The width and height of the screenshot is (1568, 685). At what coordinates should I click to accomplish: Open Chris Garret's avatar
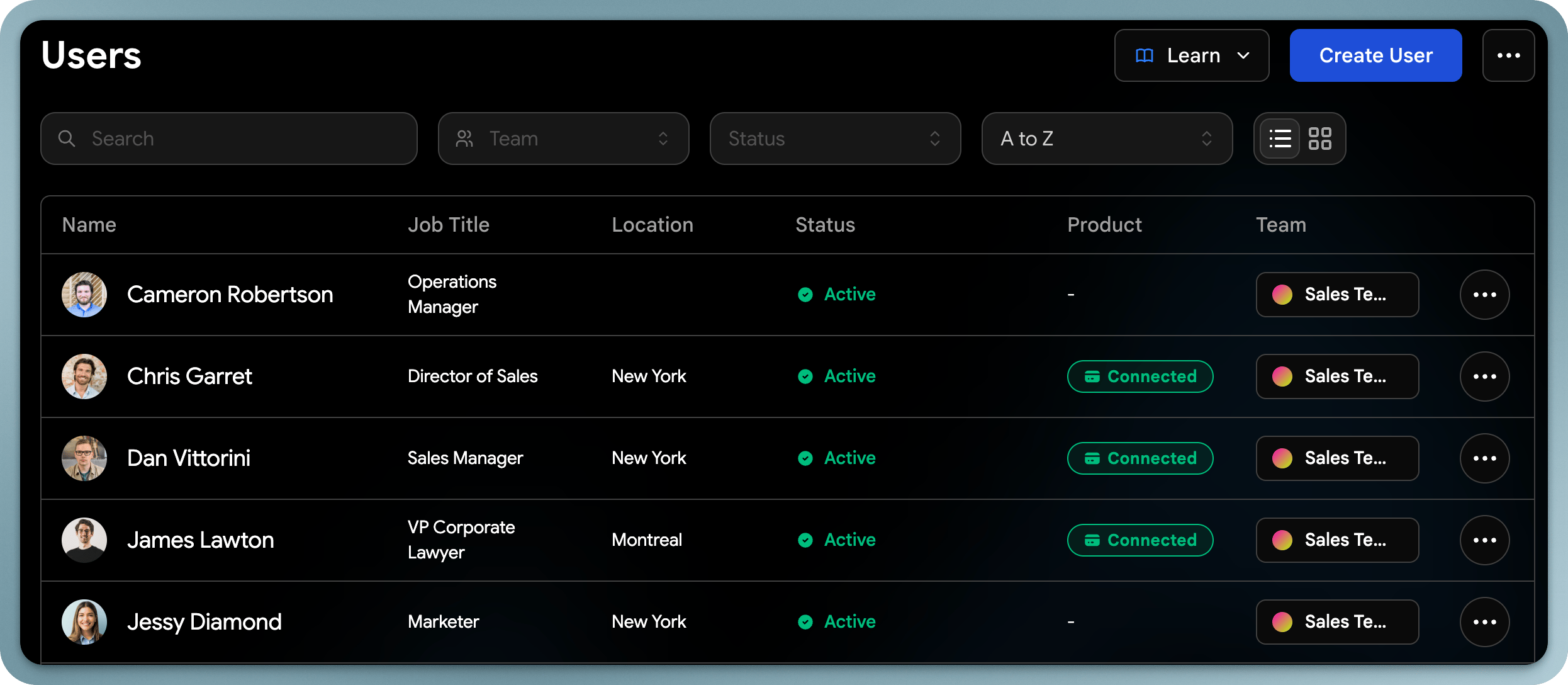(84, 376)
